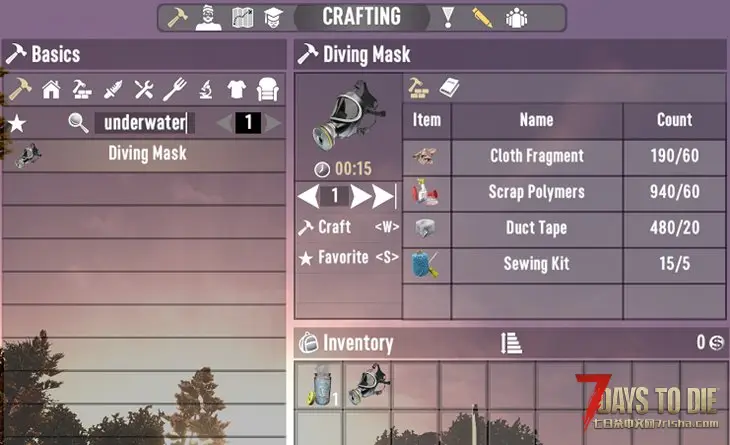Screen dimensions: 730x445
Task: Select the Science microscope category filter
Action: click(206, 89)
